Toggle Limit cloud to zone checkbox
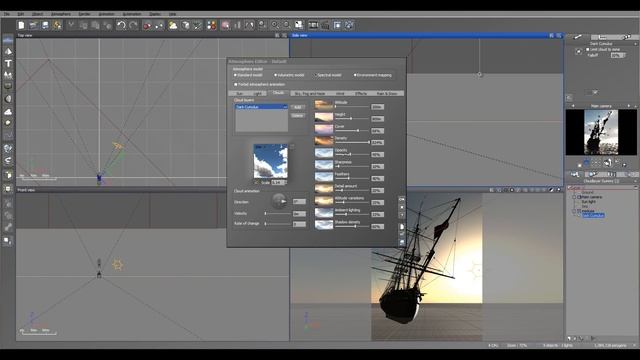The width and height of the screenshot is (640, 360). [588, 49]
